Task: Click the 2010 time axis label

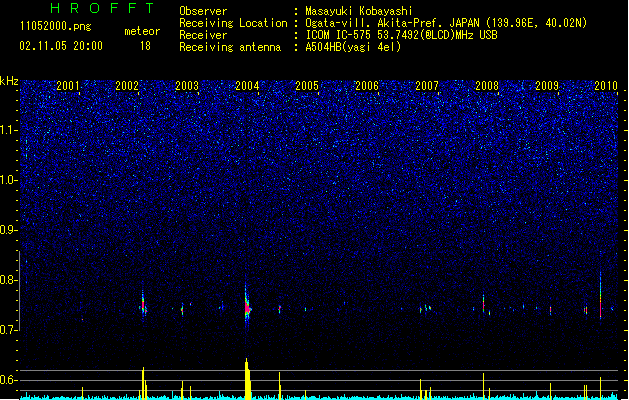Action: [606, 86]
